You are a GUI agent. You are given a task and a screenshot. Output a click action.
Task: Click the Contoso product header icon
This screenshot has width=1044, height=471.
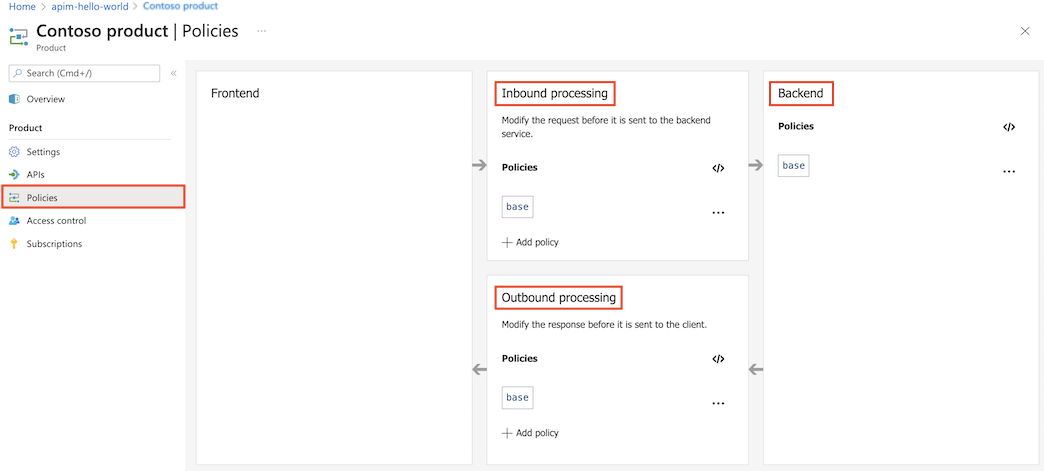19,37
